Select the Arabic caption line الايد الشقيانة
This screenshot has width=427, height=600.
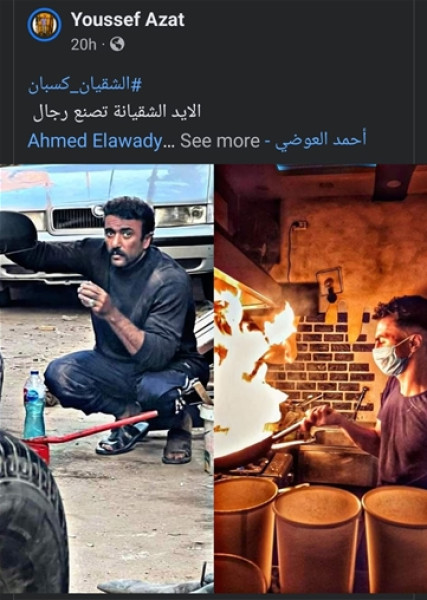click(x=117, y=112)
